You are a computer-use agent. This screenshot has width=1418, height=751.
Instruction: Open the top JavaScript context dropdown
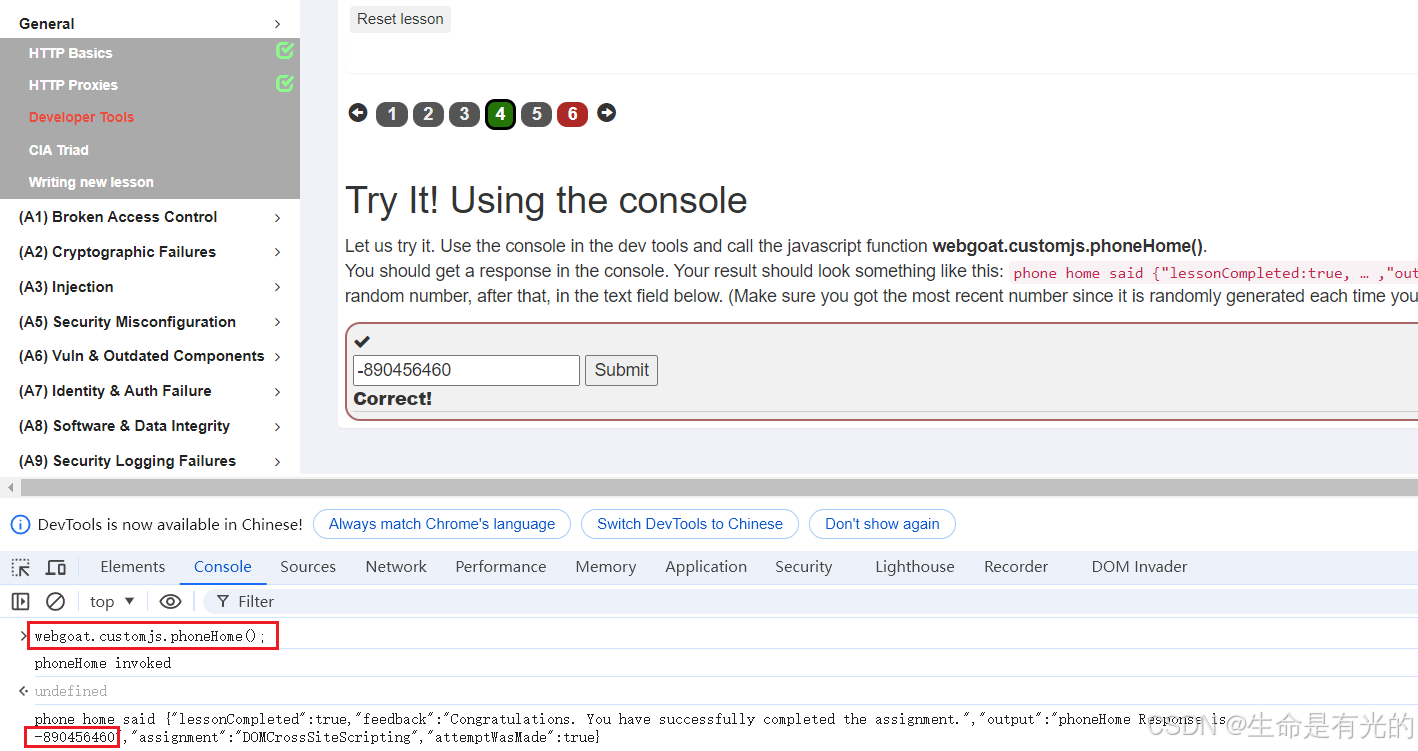(112, 601)
